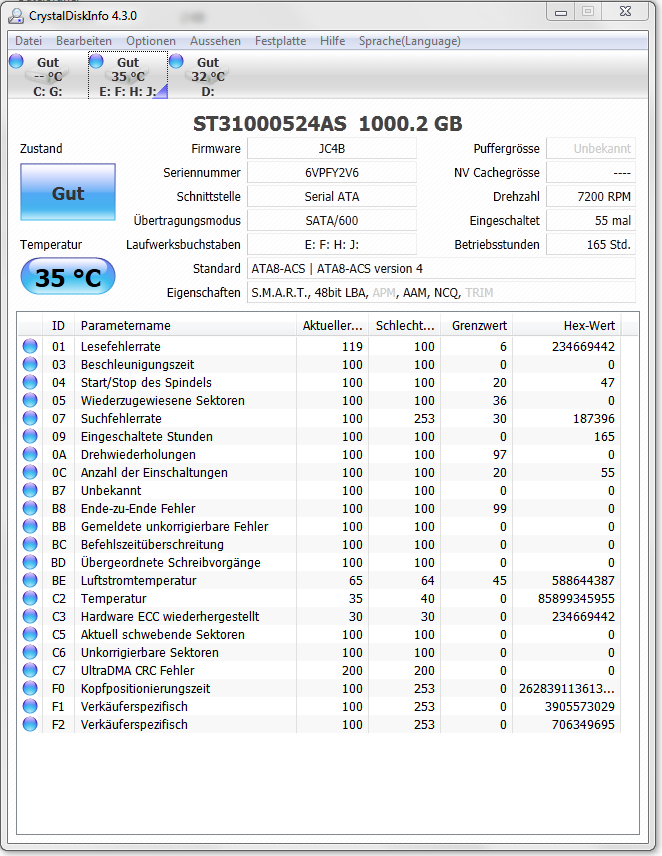
Task: Click status orb next to Suchfehlerrate
Action: point(30,418)
